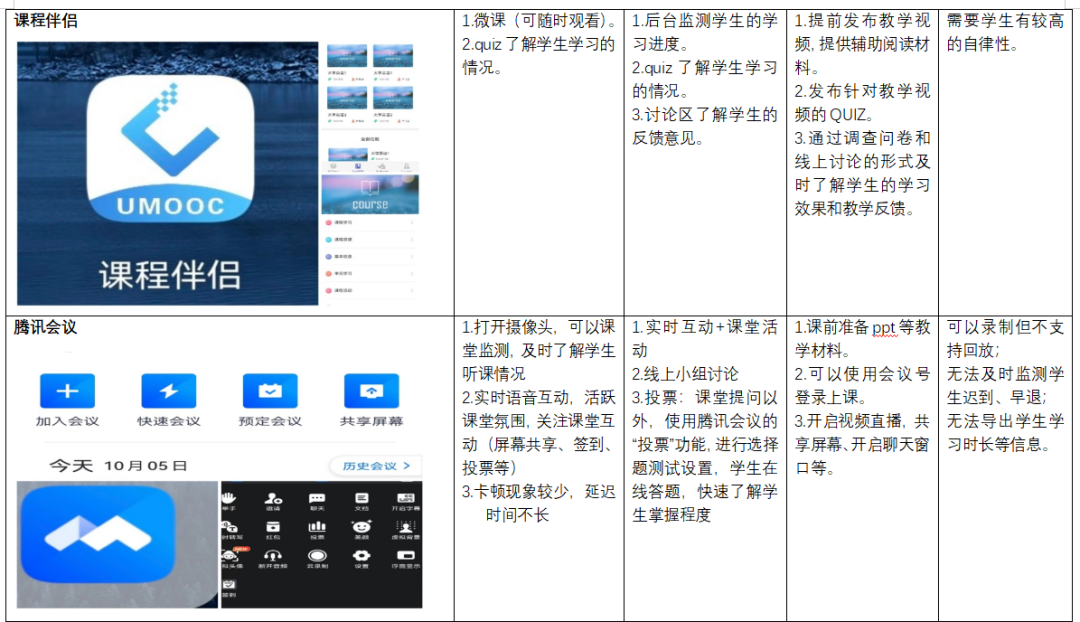Click the text 时间不长

[517, 515]
